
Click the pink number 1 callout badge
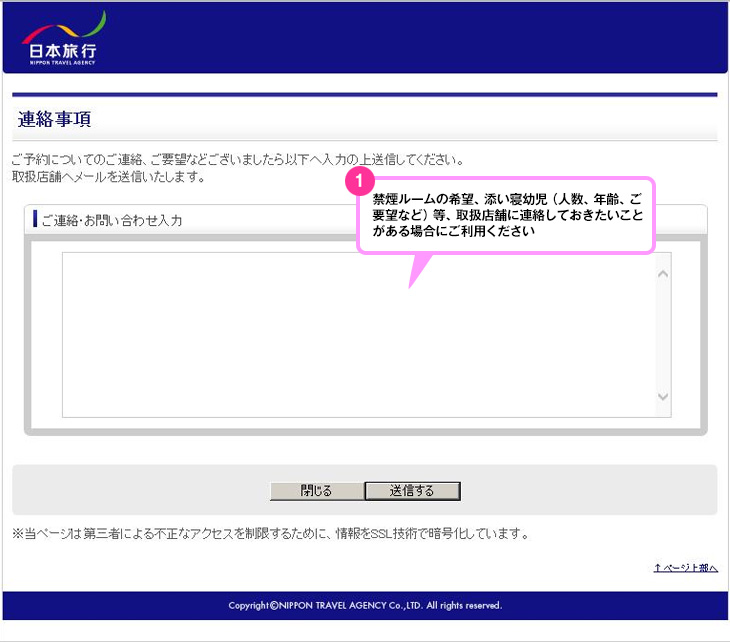pyautogui.click(x=359, y=181)
